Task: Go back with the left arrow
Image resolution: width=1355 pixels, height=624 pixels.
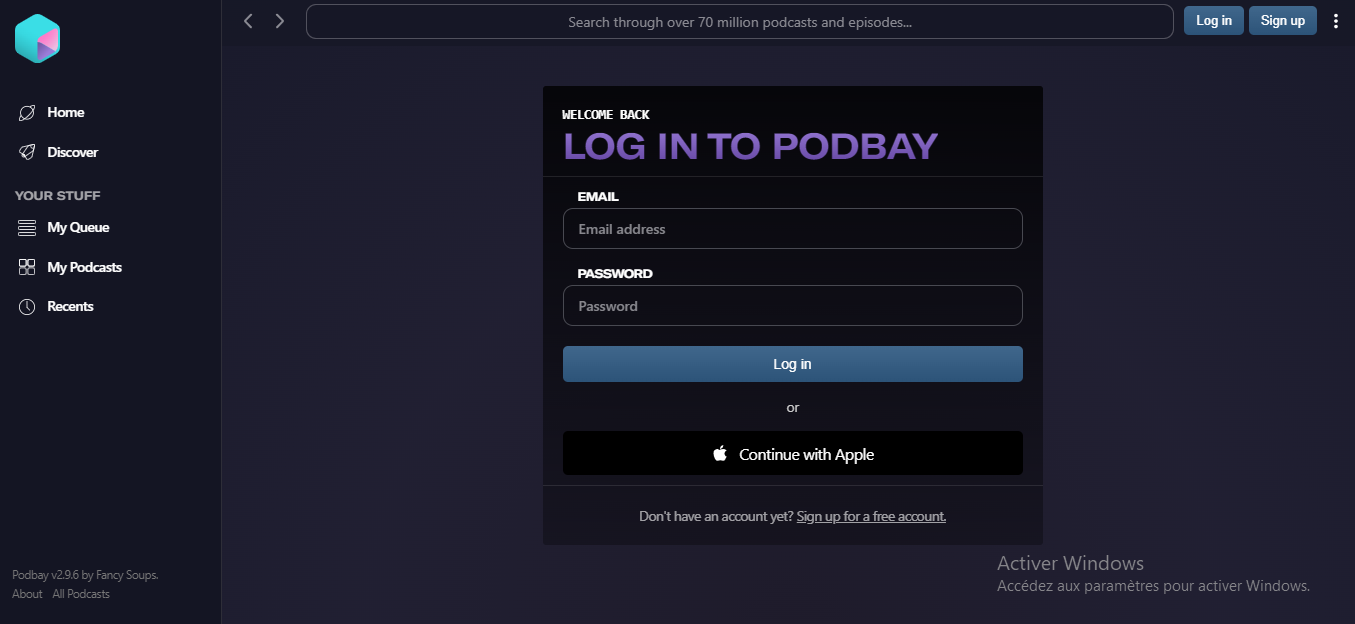Action: 248,21
